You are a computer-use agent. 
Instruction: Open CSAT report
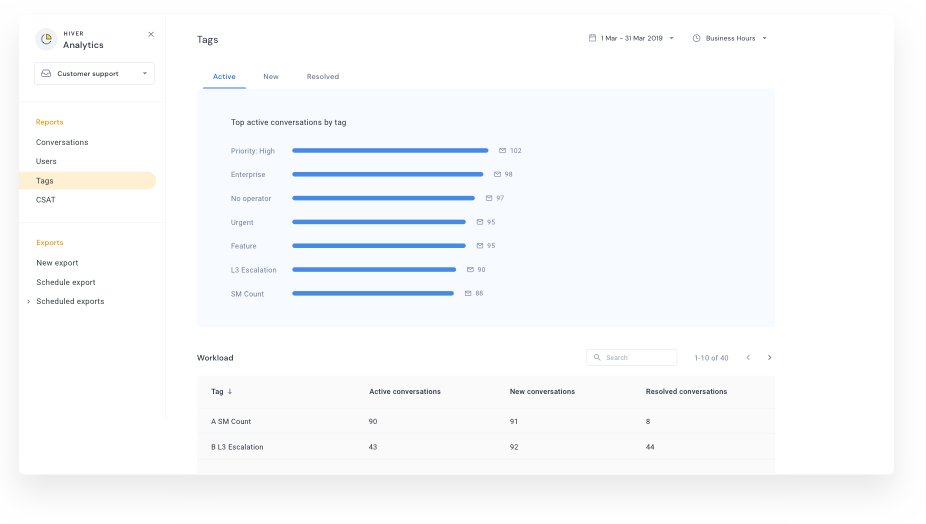point(45,200)
